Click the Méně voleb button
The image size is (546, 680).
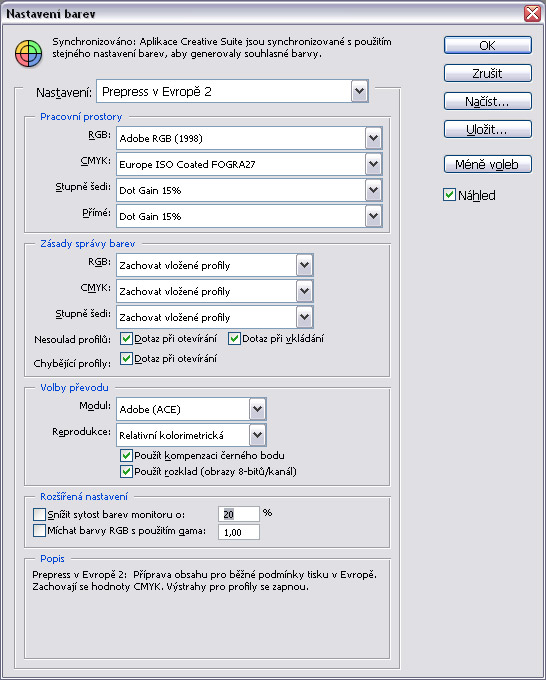coord(487,164)
